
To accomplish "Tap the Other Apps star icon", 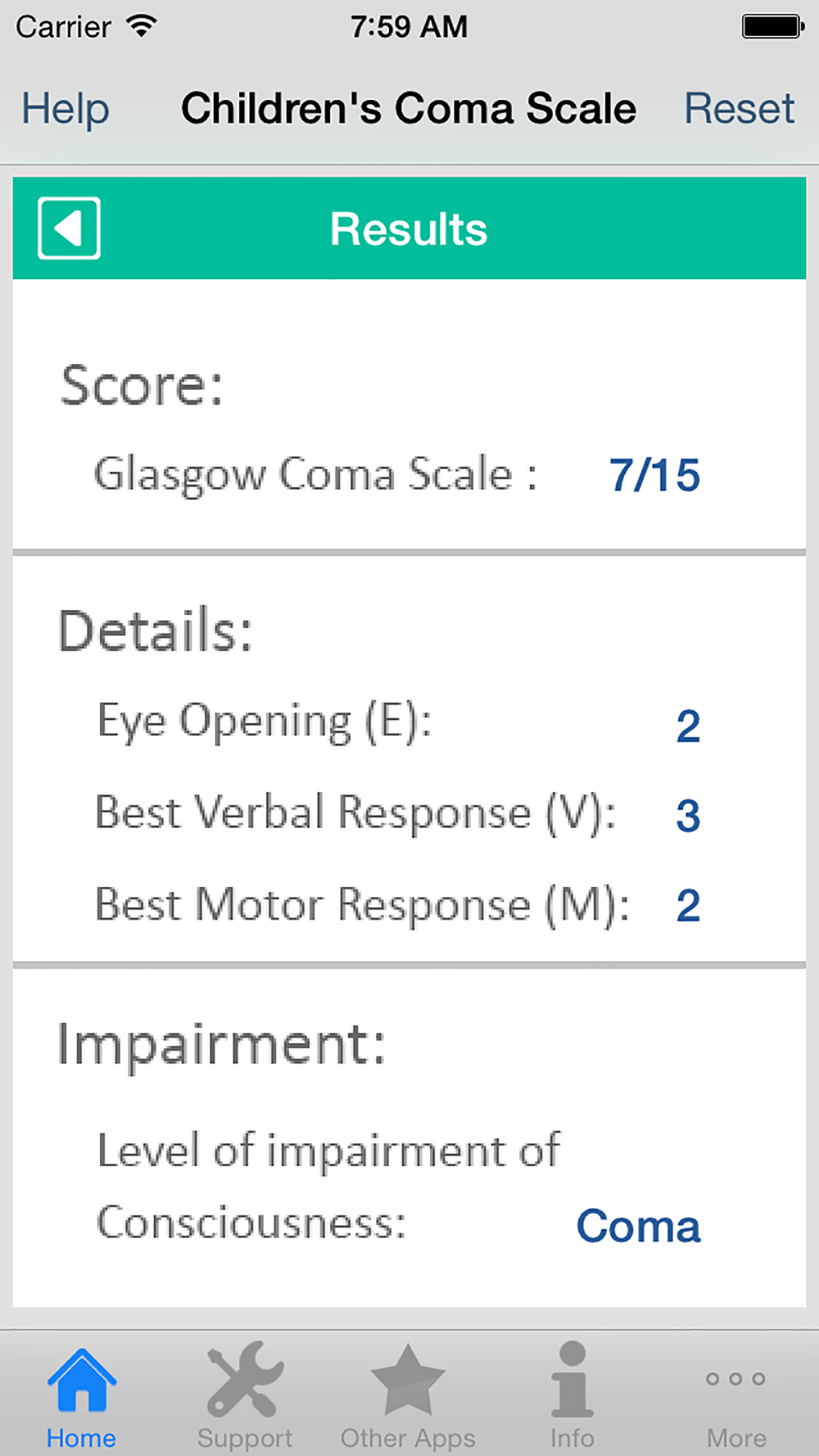I will tap(408, 1380).
